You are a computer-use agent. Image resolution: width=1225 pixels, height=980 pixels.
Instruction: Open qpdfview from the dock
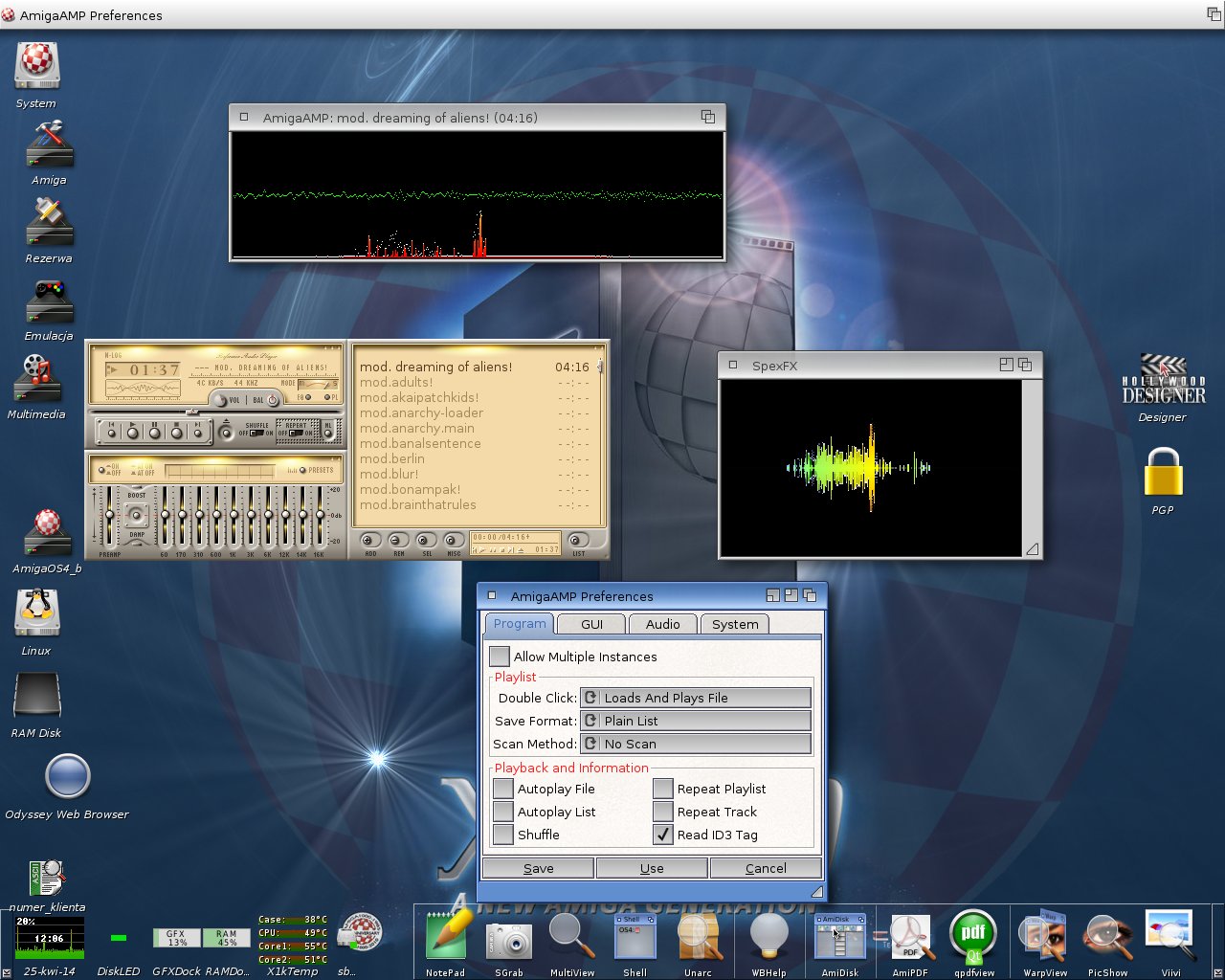pyautogui.click(x=973, y=936)
